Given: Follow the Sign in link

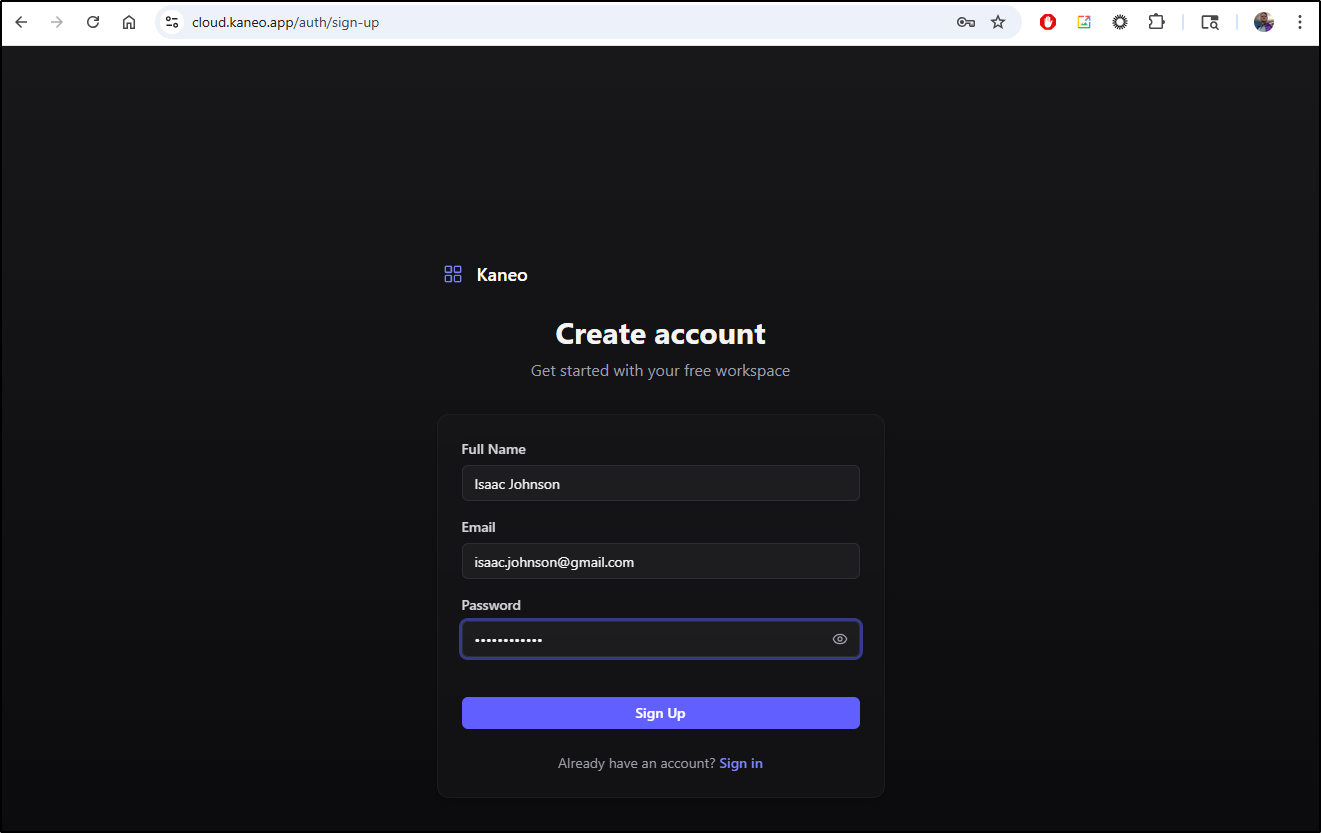Looking at the screenshot, I should click(x=741, y=763).
